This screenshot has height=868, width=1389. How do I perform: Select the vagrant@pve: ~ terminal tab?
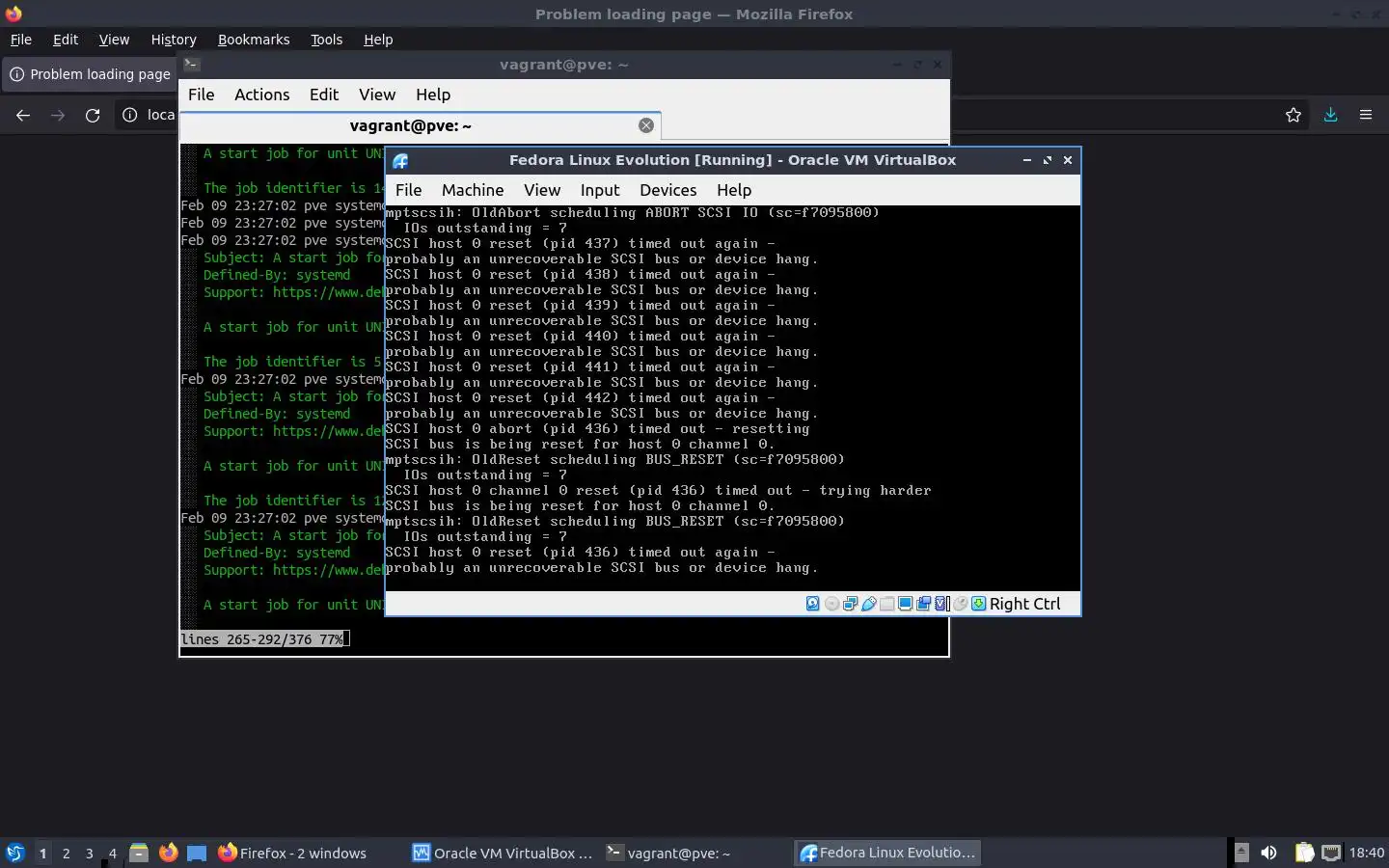pyautogui.click(x=411, y=125)
